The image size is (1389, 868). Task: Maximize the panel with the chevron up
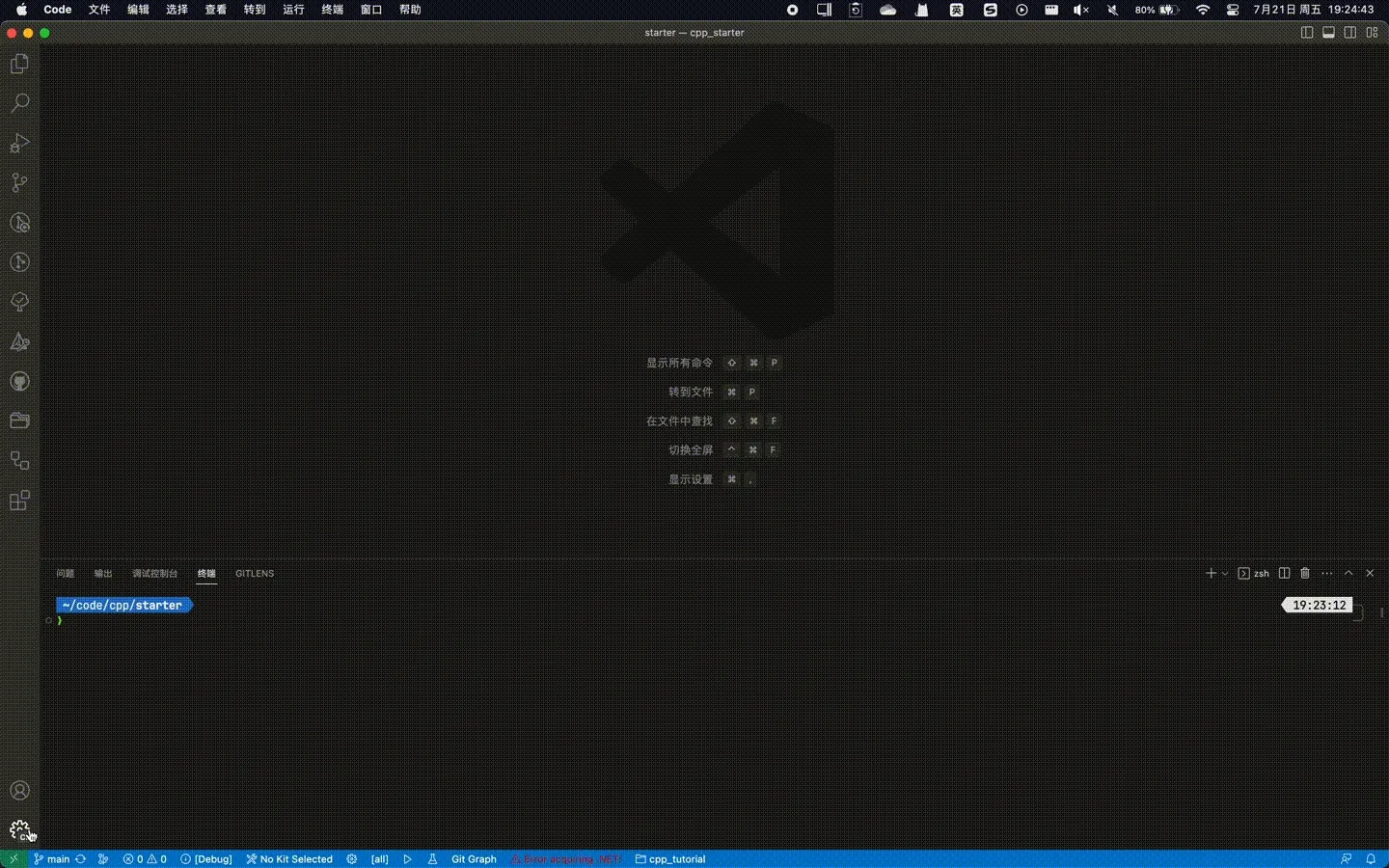[1348, 573]
